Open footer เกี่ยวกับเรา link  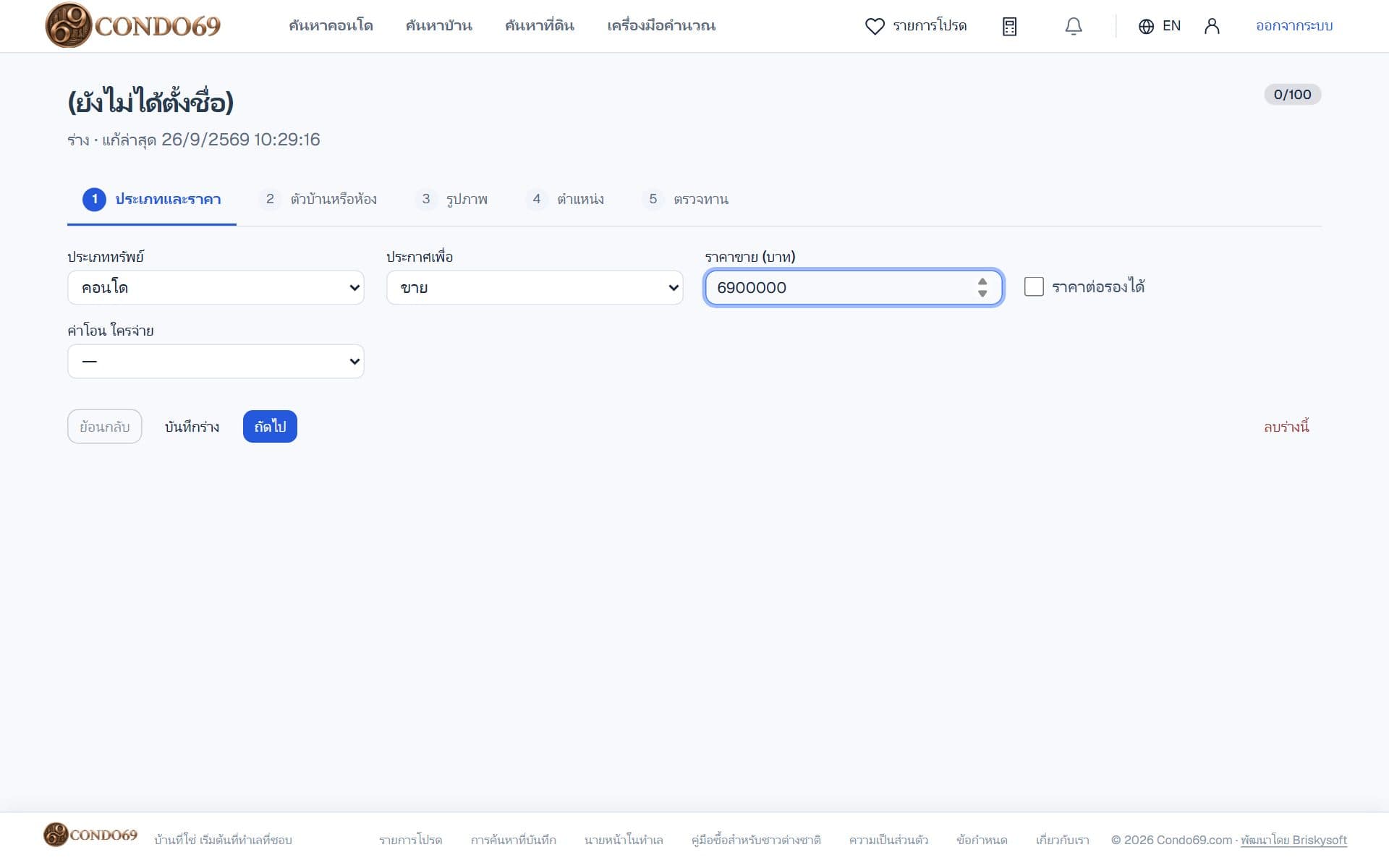pos(1062,840)
